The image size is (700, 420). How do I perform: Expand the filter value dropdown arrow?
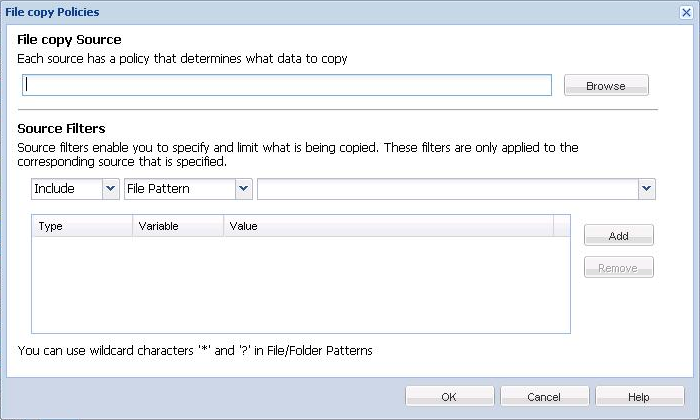coord(646,188)
